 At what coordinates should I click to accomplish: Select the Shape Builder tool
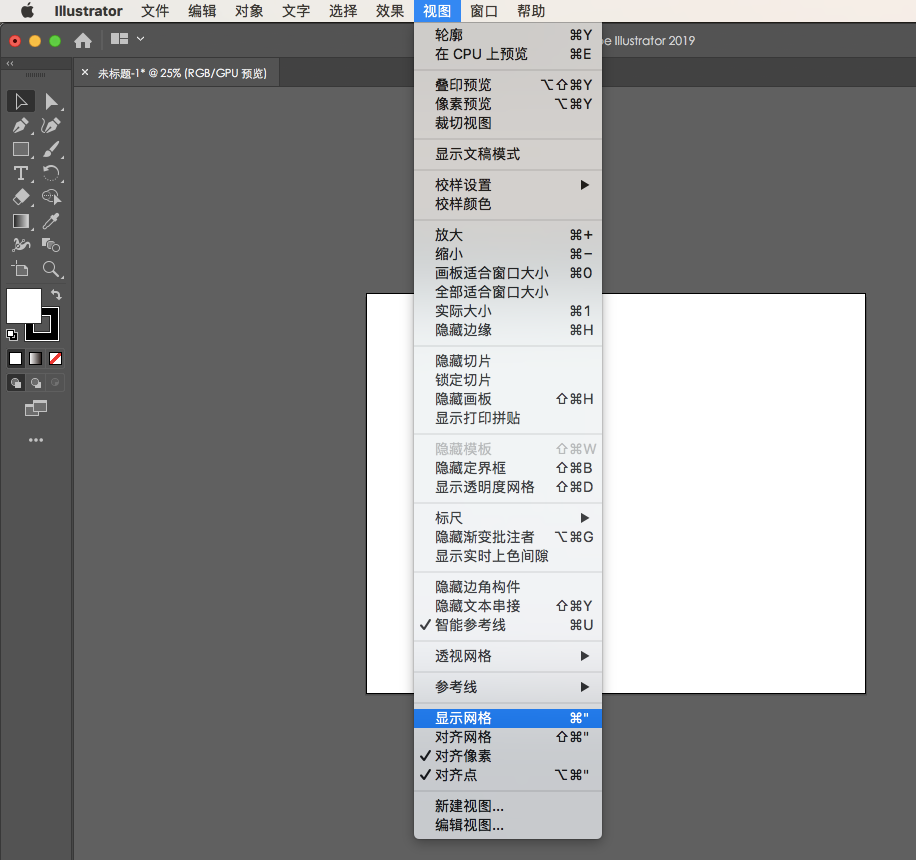coord(51,197)
